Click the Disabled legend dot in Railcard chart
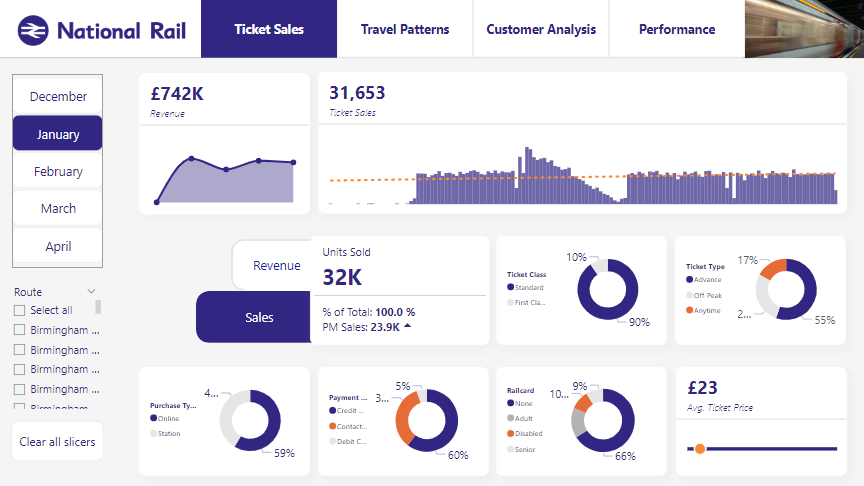 point(511,433)
